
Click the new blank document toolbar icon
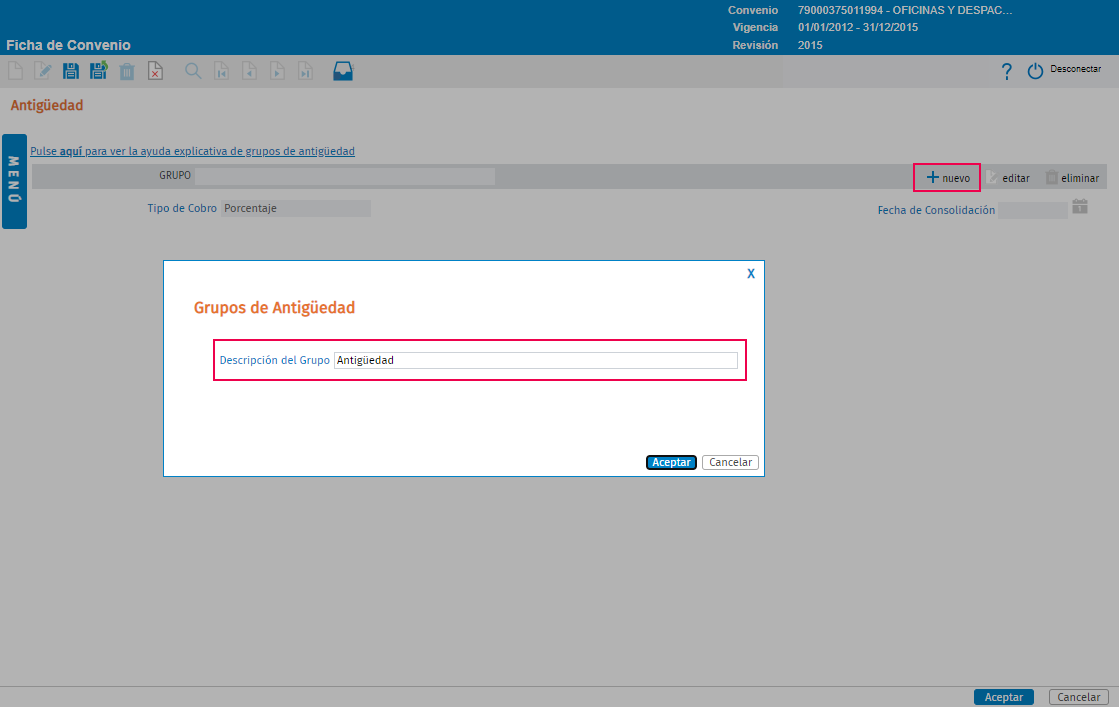[x=15, y=71]
